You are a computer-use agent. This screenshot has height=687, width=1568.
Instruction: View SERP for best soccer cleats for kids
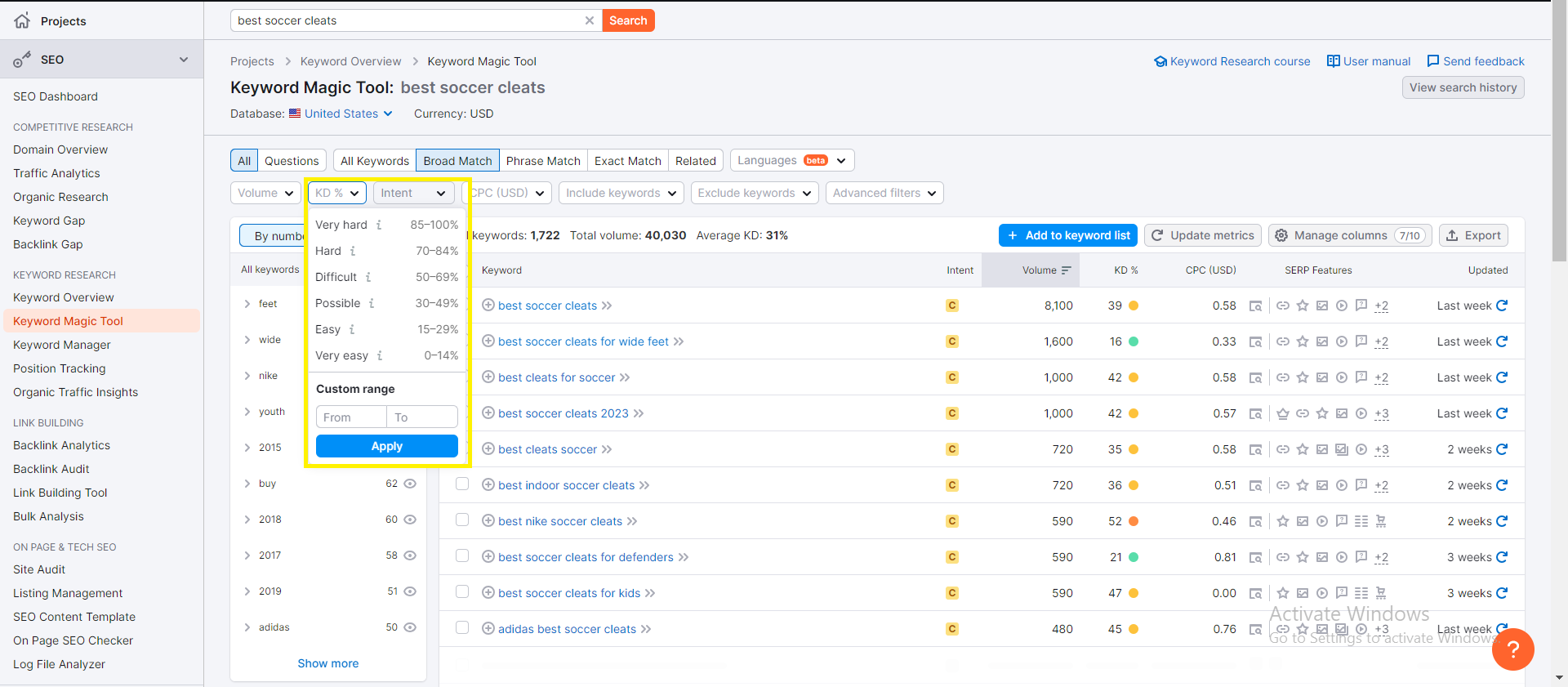coord(1256,593)
